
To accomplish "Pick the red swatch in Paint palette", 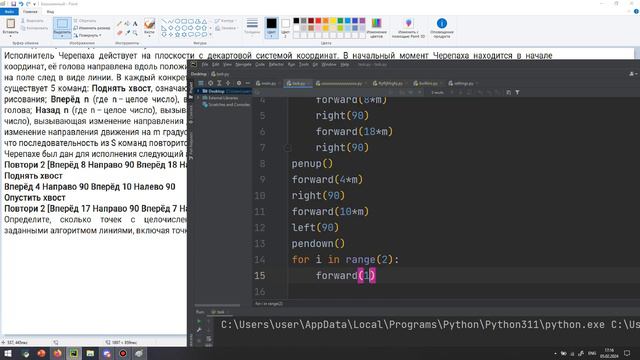I will click(318, 20).
